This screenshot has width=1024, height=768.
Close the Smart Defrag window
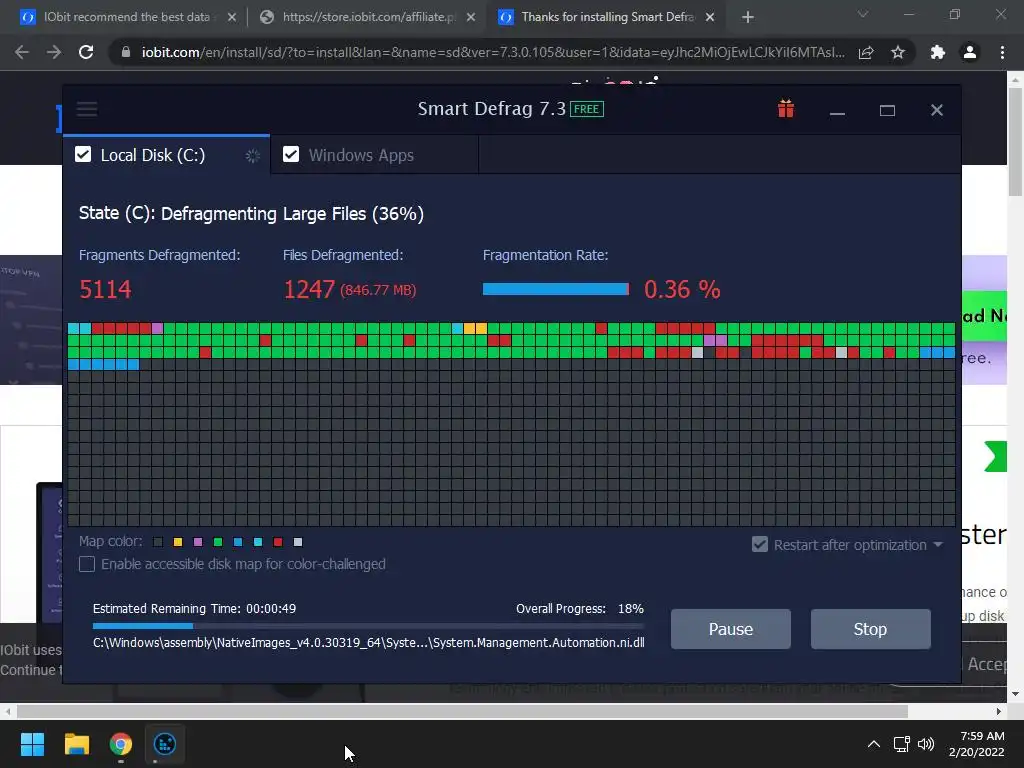click(x=936, y=110)
